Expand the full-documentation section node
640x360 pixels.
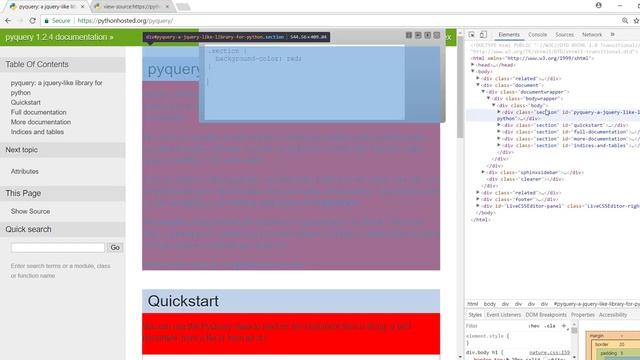[499, 132]
